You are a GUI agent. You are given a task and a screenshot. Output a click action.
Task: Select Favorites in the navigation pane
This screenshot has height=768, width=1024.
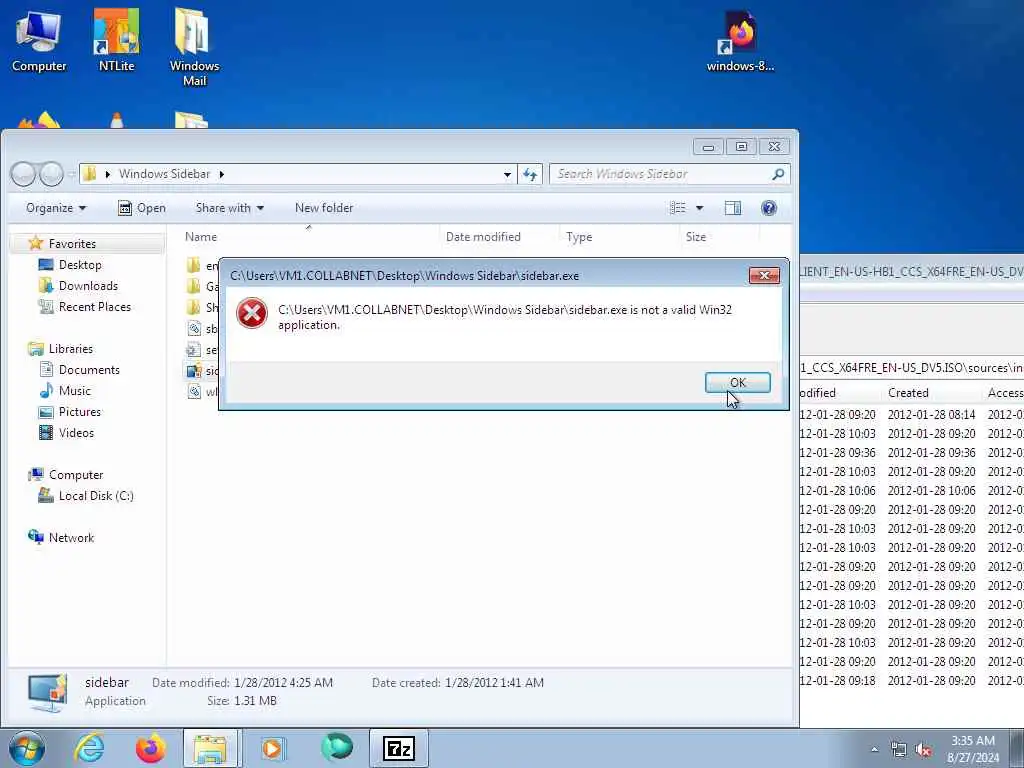tap(72, 244)
